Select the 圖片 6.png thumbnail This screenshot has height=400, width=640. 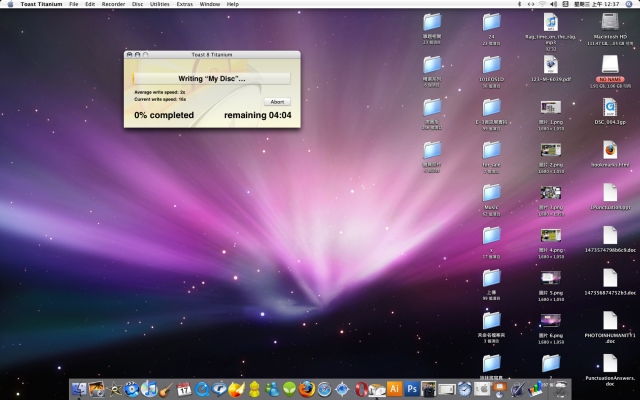coord(551,321)
